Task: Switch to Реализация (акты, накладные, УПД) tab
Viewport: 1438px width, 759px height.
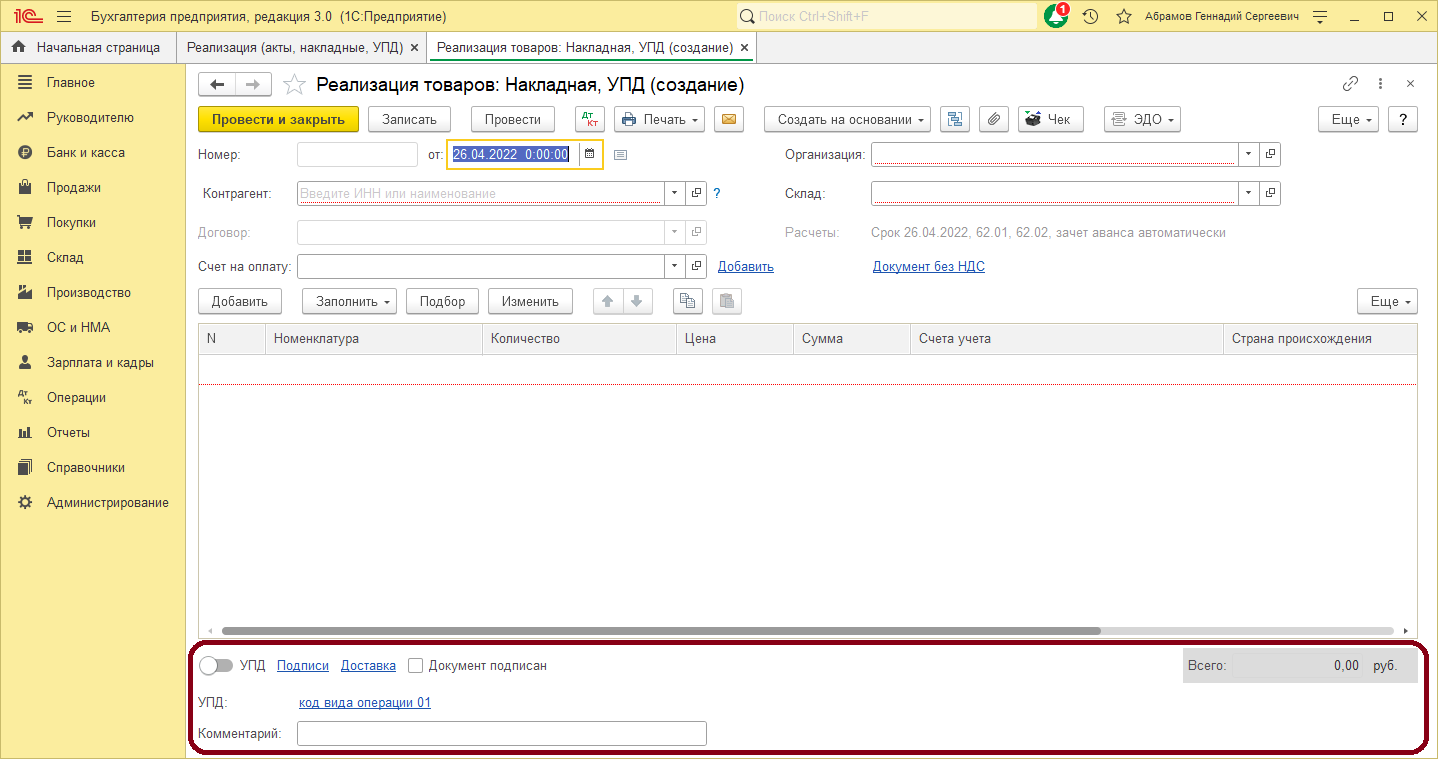Action: [295, 46]
